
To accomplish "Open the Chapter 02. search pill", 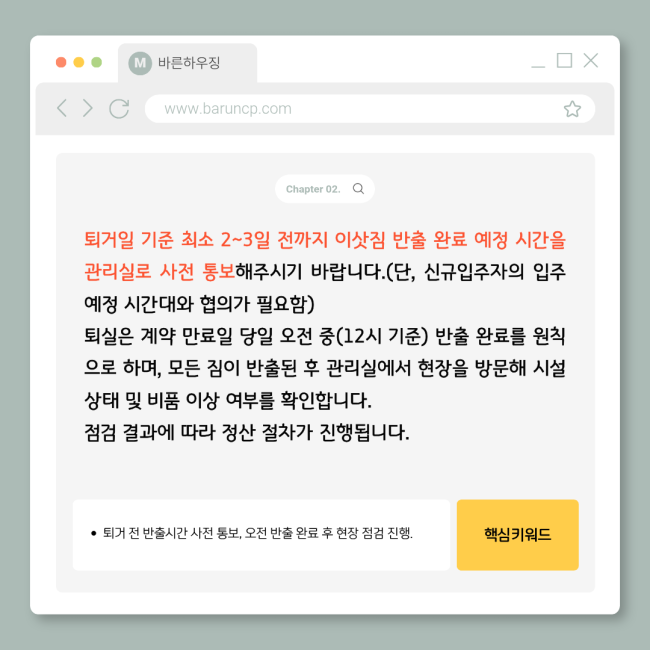I will pyautogui.click(x=325, y=189).
